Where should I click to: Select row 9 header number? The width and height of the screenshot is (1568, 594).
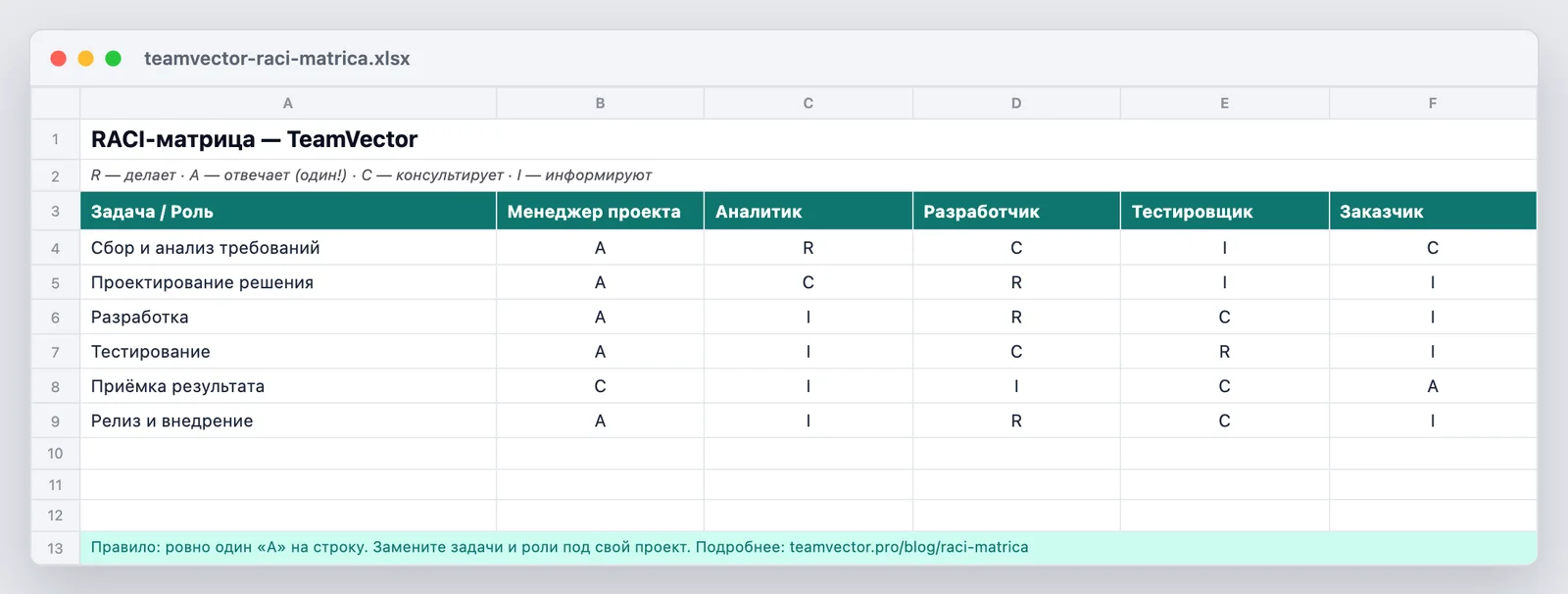coord(55,421)
